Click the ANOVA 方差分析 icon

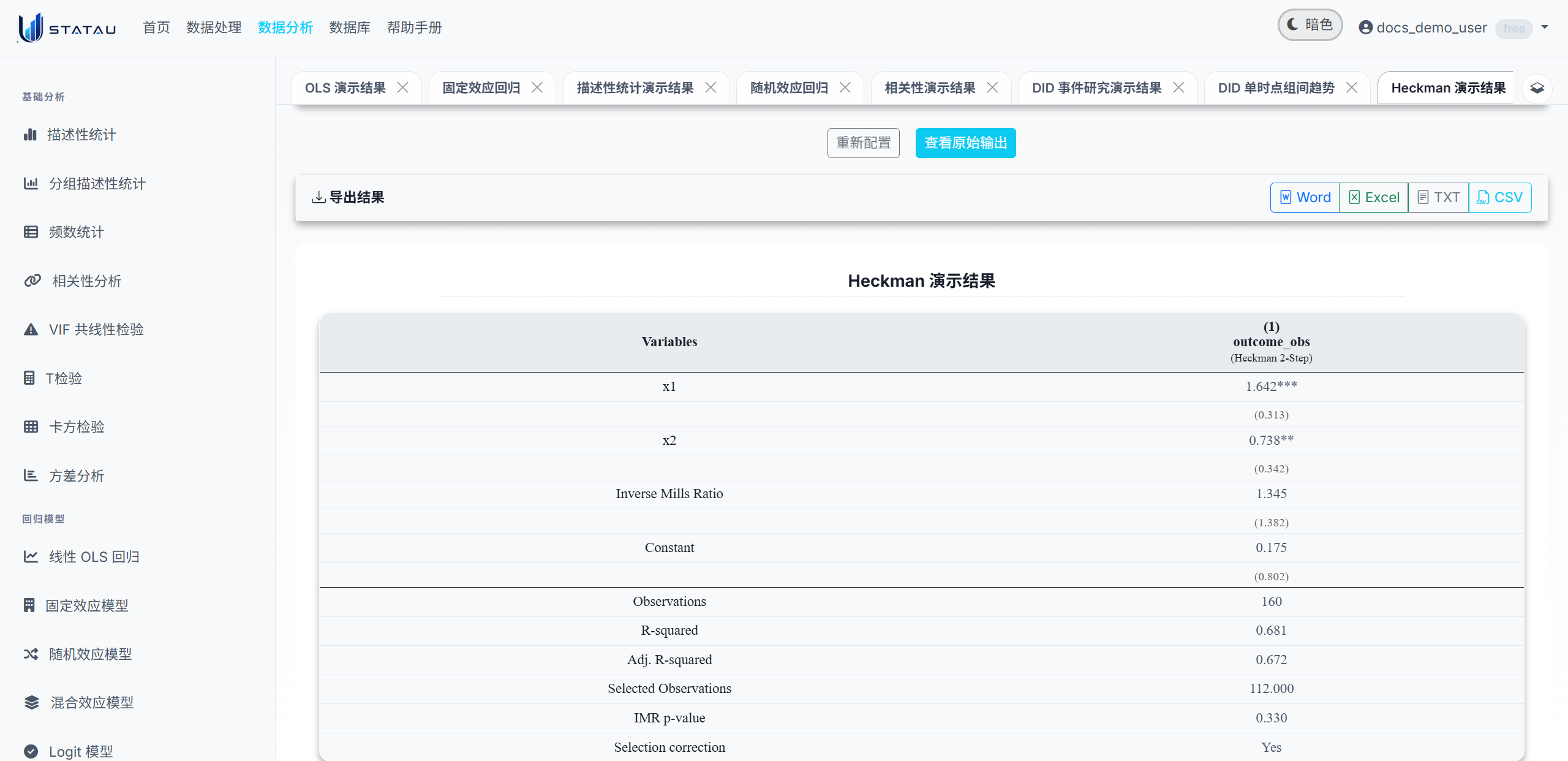pos(31,475)
